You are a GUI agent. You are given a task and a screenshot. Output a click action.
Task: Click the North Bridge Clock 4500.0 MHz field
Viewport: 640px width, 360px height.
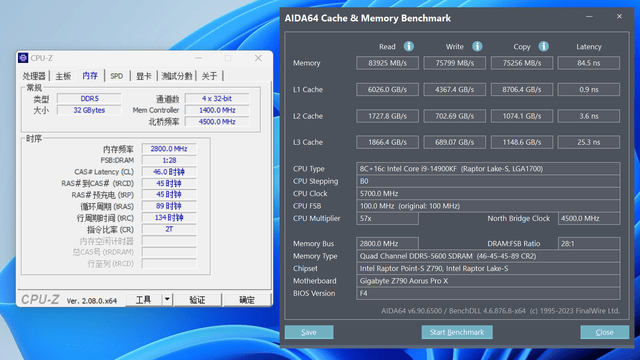[x=589, y=218]
